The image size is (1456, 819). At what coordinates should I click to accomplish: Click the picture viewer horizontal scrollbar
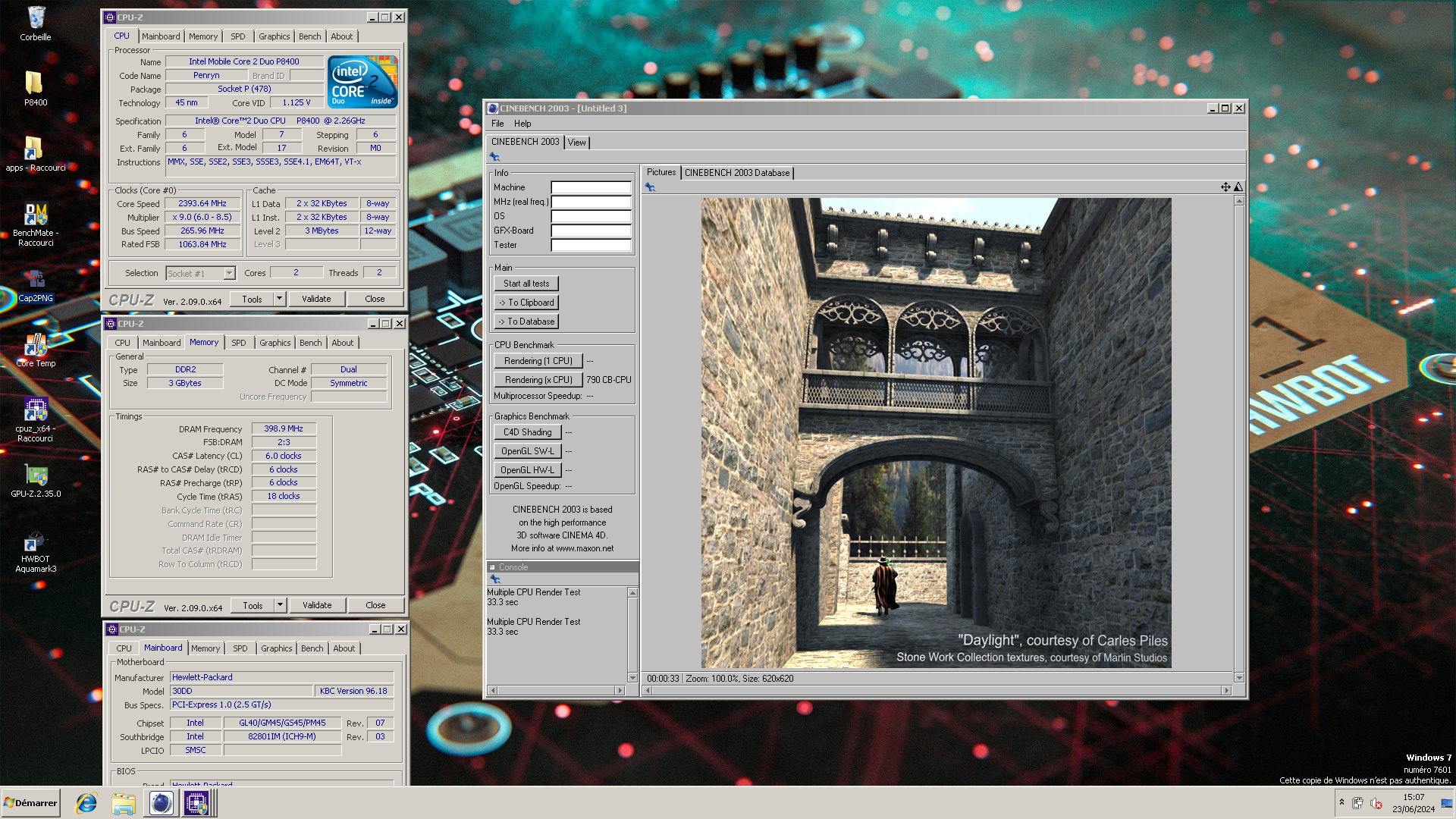[x=937, y=690]
